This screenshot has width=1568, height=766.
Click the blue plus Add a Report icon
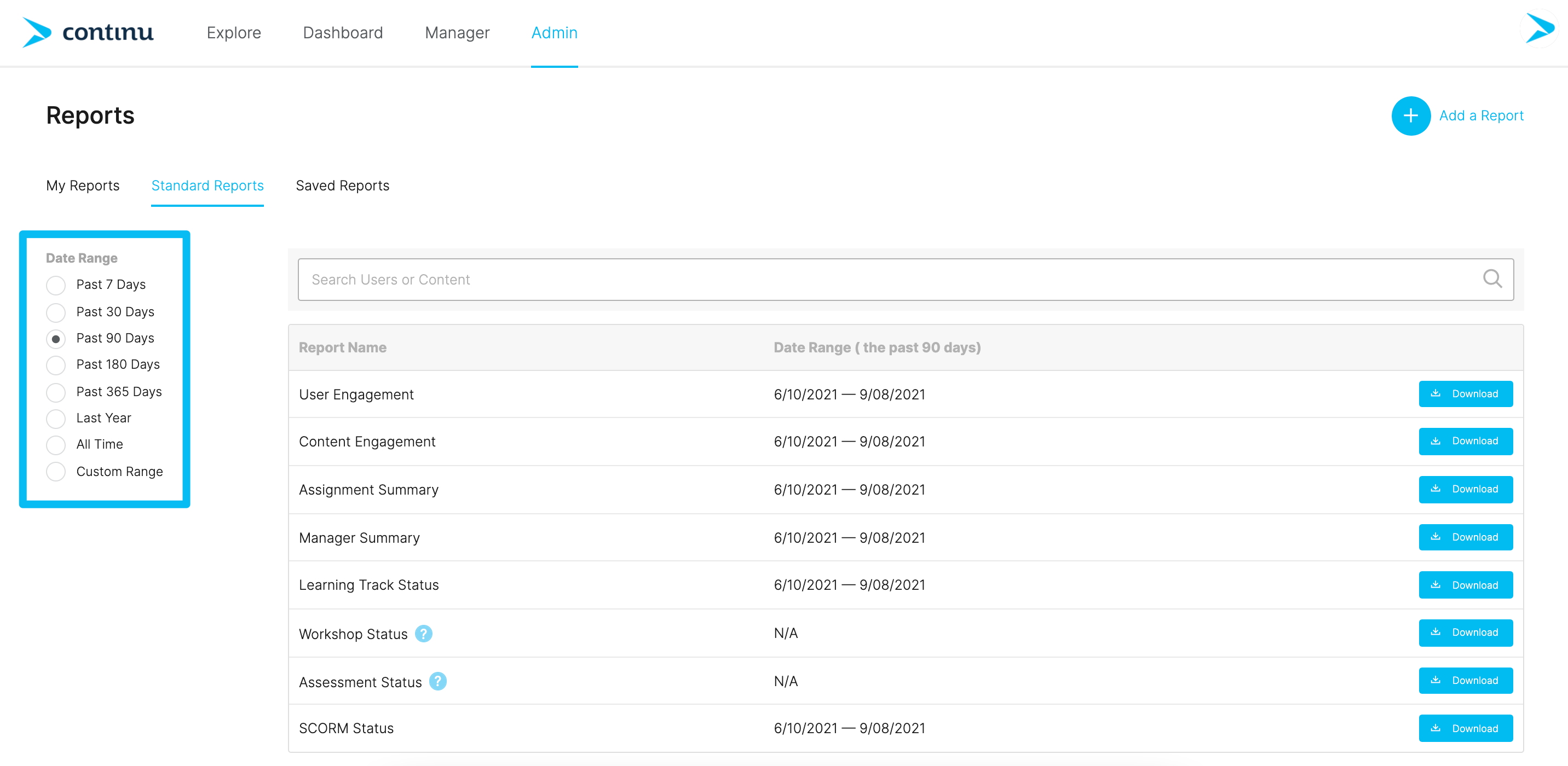(x=1410, y=115)
